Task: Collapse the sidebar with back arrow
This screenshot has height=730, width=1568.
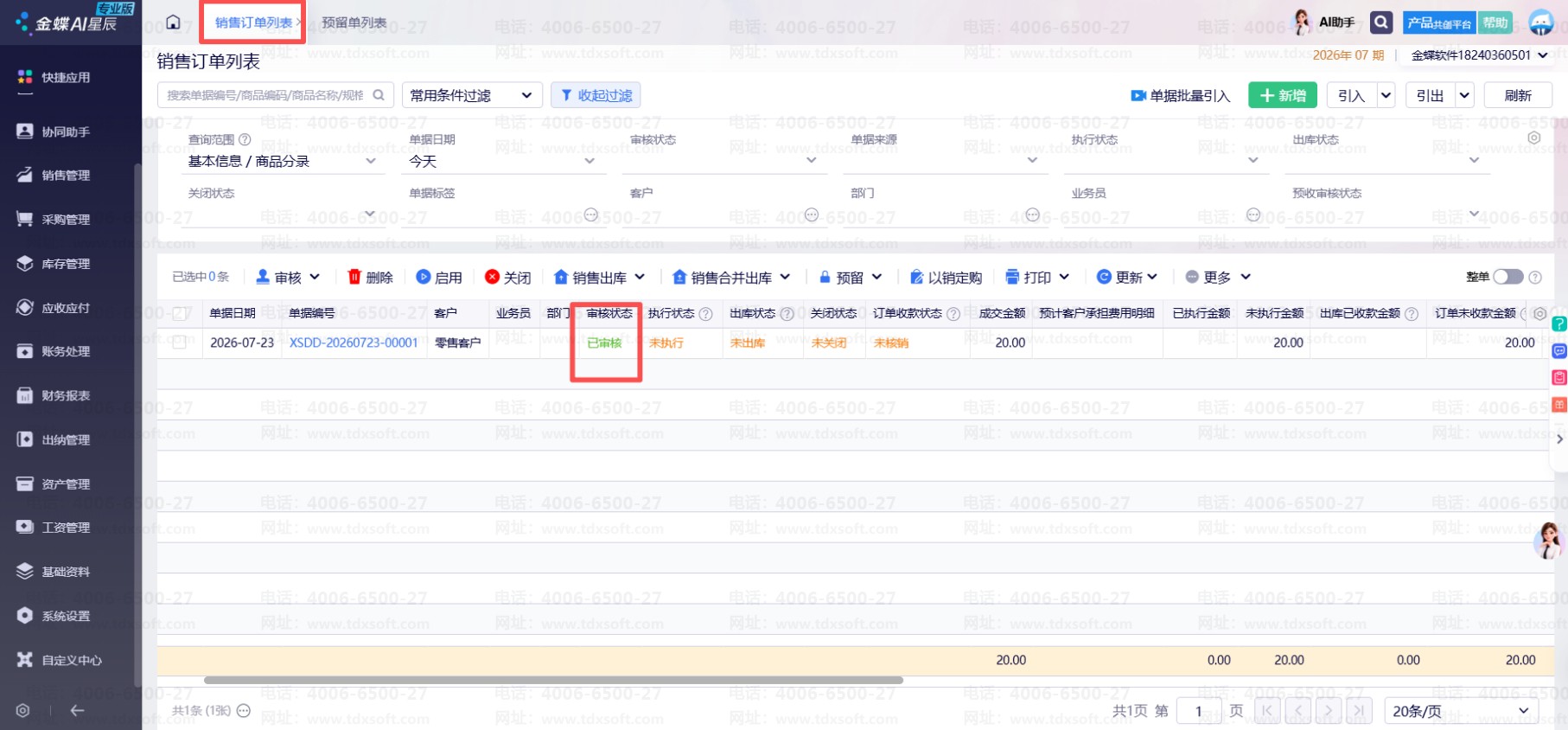Action: [77, 710]
